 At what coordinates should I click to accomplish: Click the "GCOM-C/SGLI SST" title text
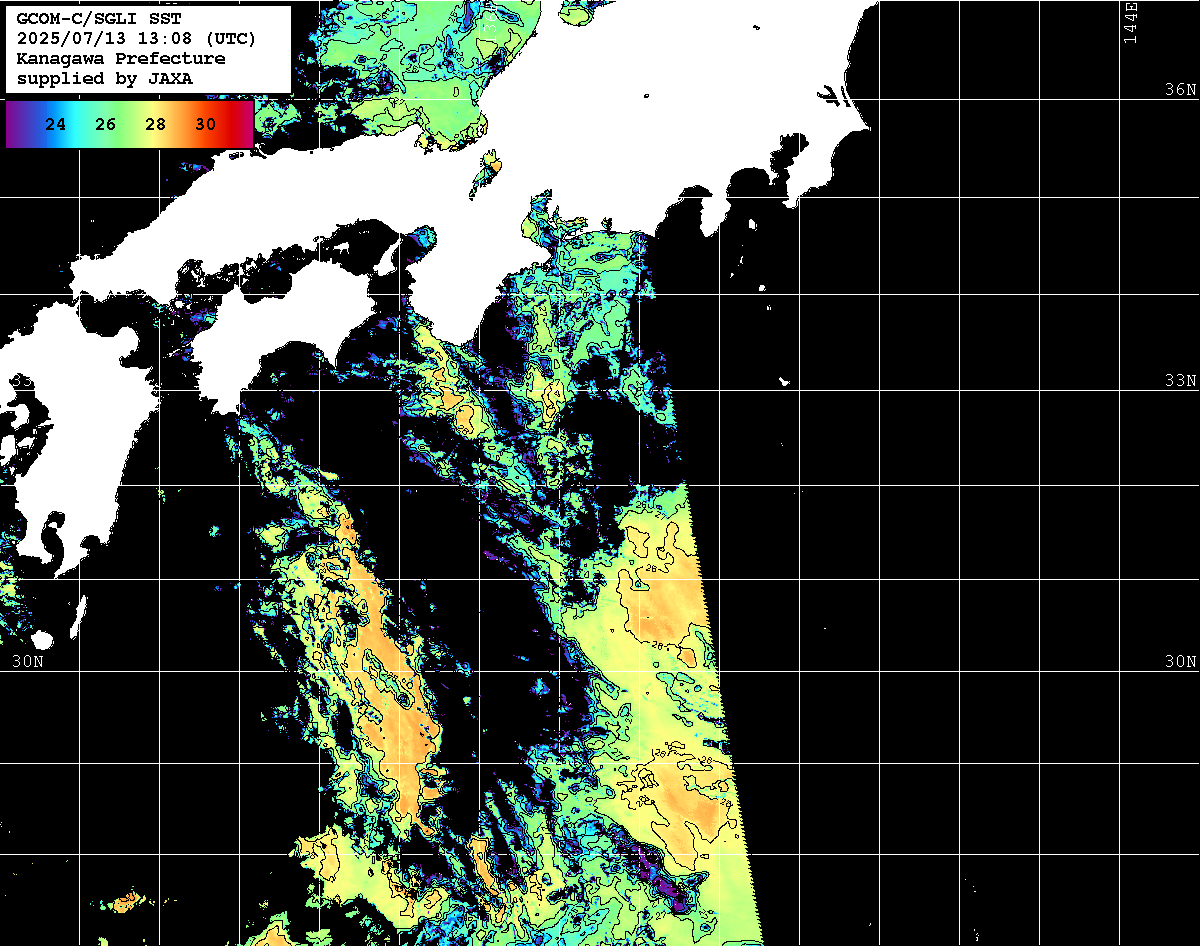coord(99,20)
